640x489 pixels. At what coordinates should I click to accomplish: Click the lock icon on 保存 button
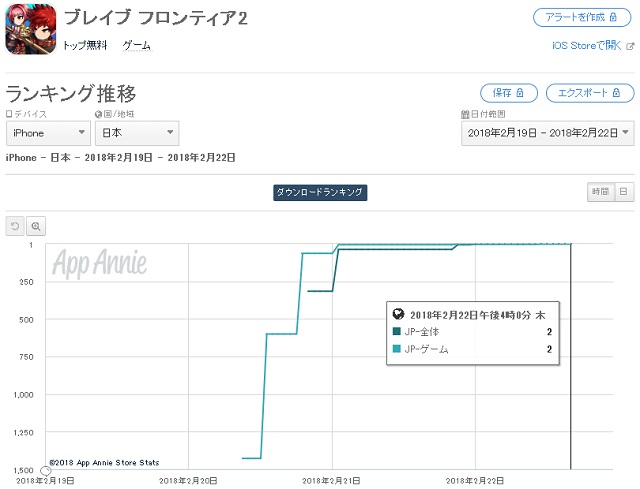520,93
